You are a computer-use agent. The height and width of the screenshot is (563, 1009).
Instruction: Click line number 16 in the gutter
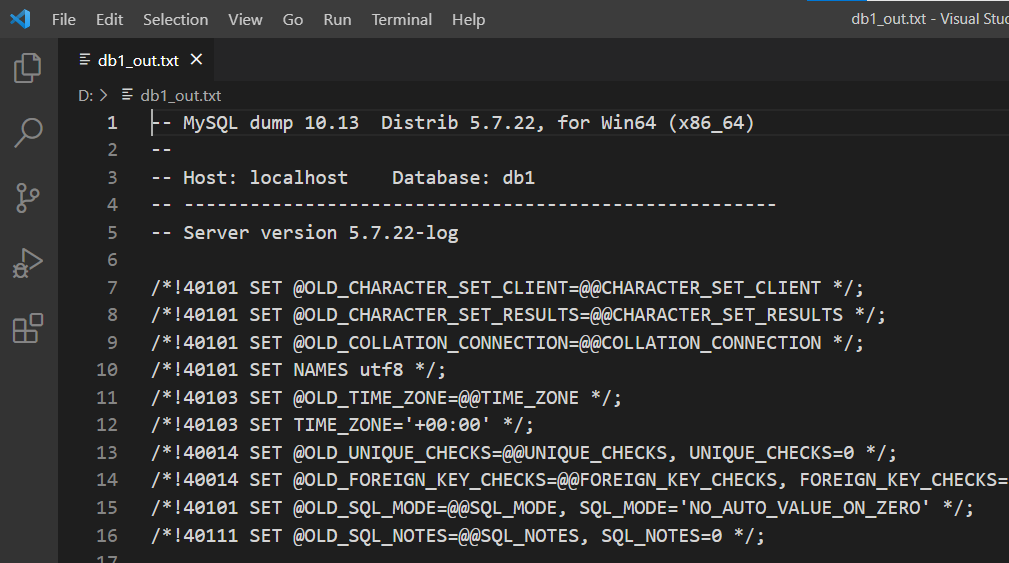point(107,535)
